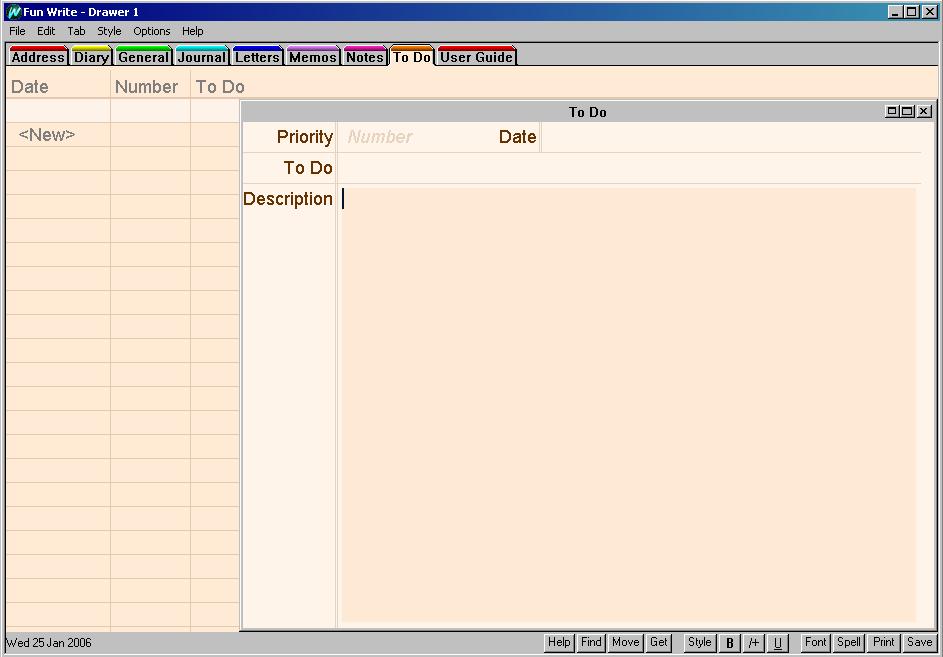Open the Help menu in the menu bar

(192, 31)
